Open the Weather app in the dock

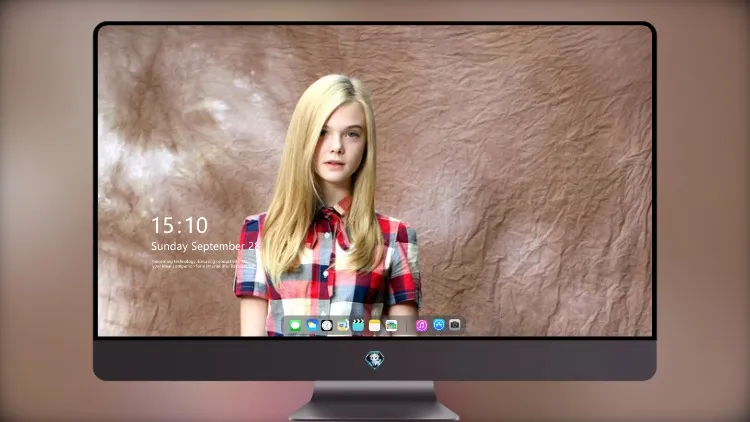point(311,325)
